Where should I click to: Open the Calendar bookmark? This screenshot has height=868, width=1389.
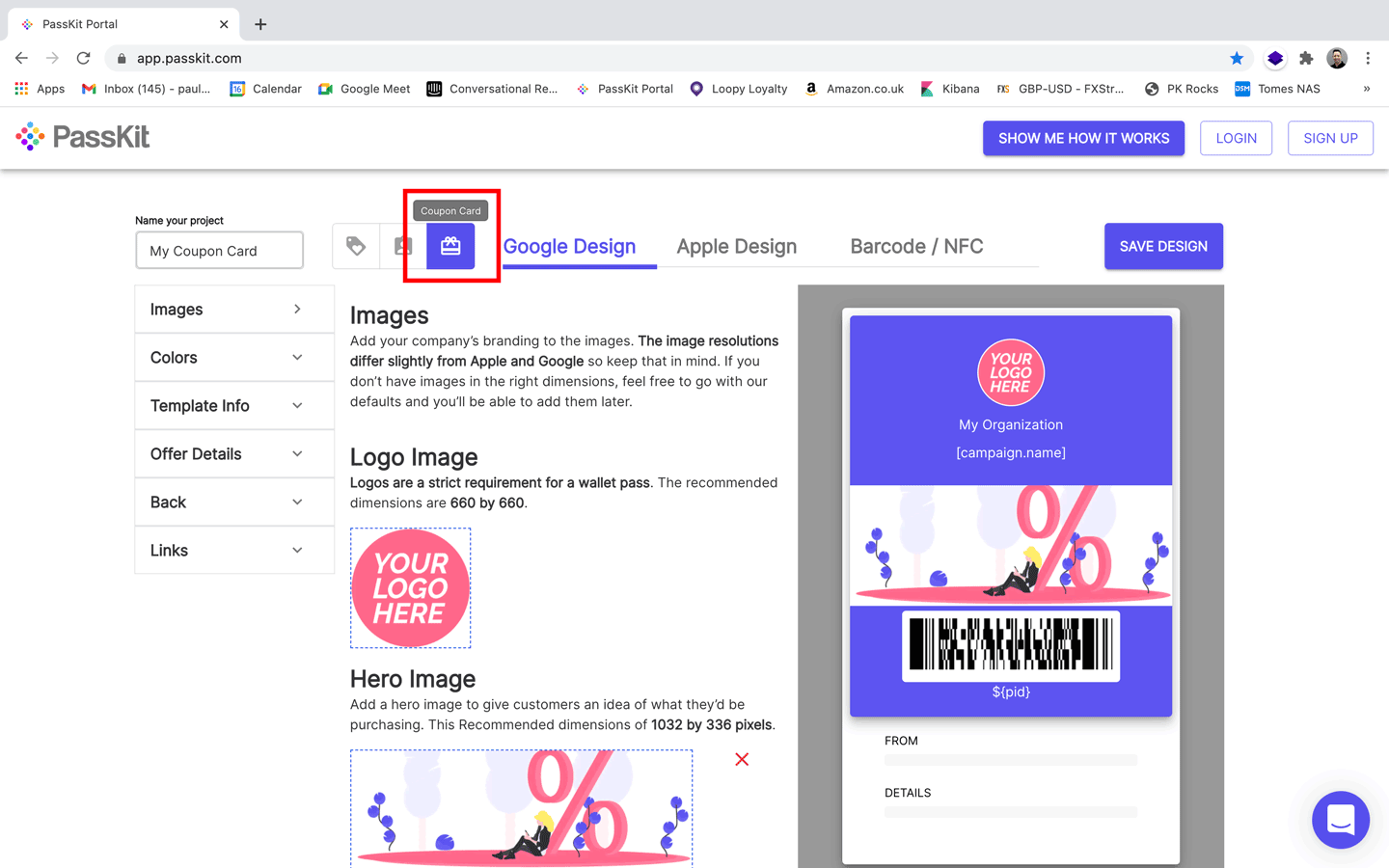[266, 89]
